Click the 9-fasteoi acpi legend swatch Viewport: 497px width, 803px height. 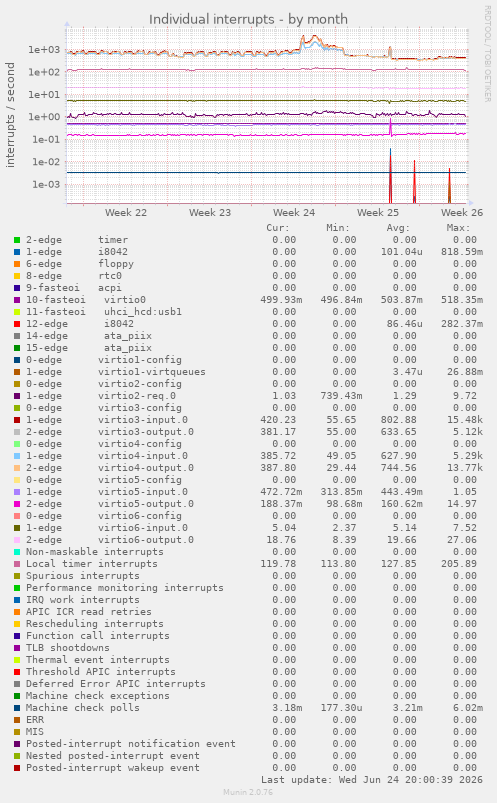pos(17,288)
